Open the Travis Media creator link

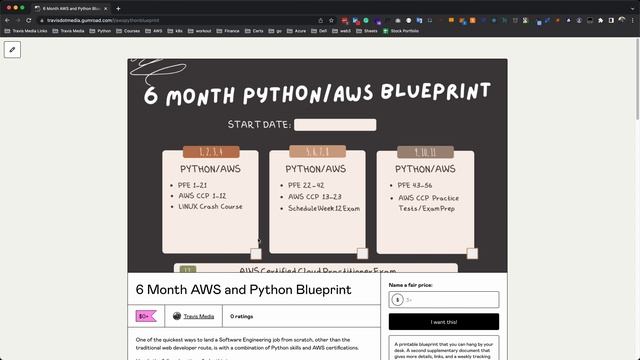pos(199,316)
